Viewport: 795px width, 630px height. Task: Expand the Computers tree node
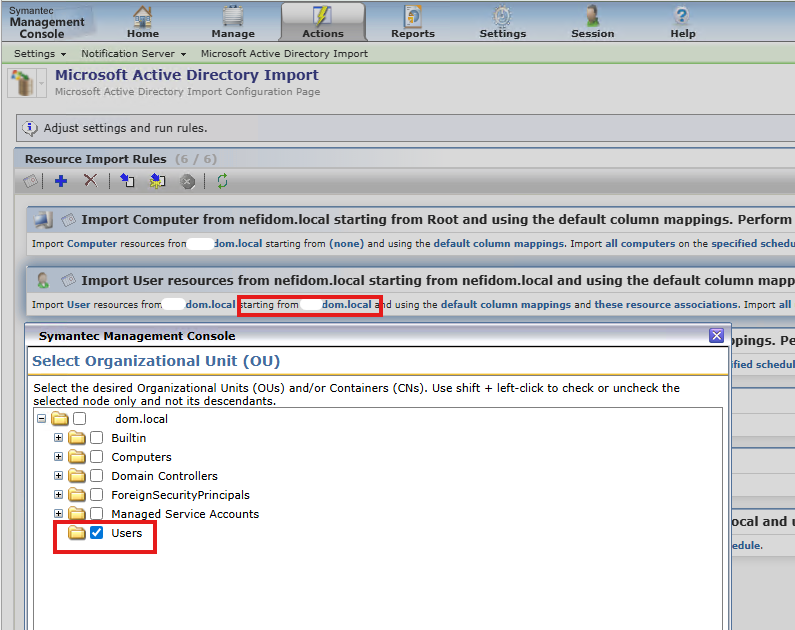pyautogui.click(x=58, y=457)
